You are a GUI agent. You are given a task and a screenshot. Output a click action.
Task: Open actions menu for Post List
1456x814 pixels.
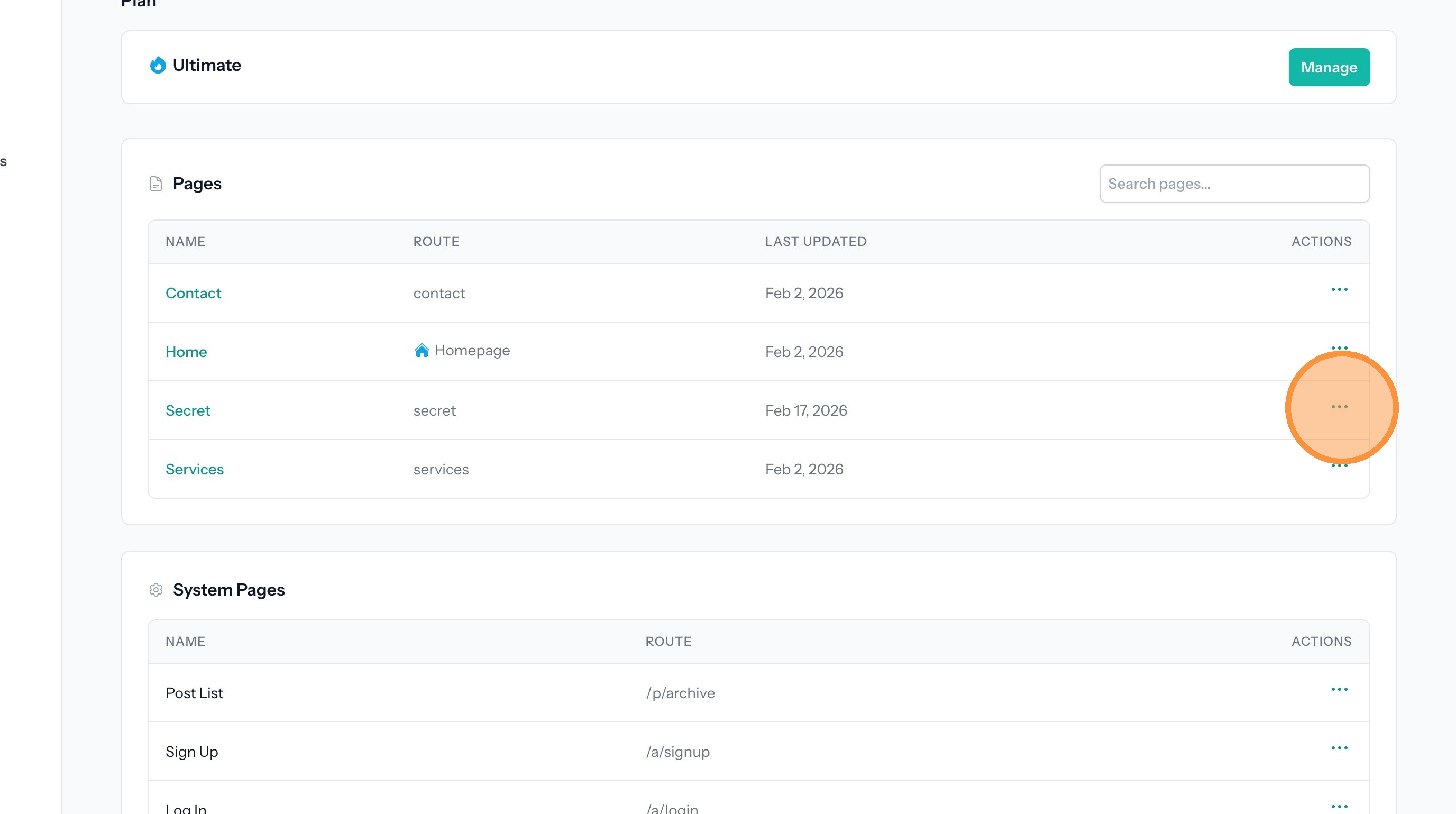click(1339, 689)
